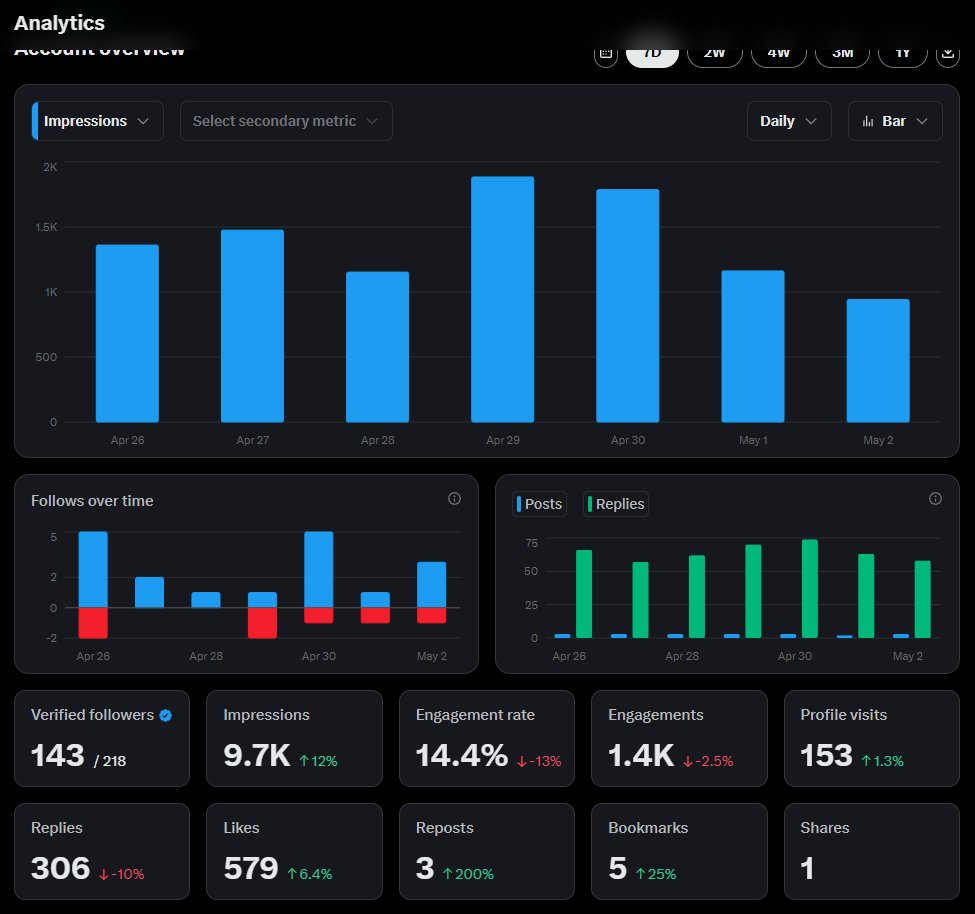Open the Shares card
Screen dimensions: 975x914
click(872, 852)
